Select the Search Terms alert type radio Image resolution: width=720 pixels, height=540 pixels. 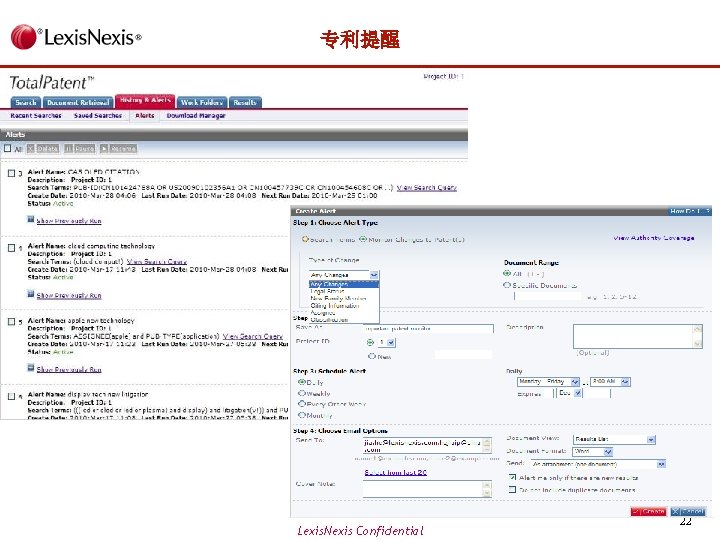305,239
